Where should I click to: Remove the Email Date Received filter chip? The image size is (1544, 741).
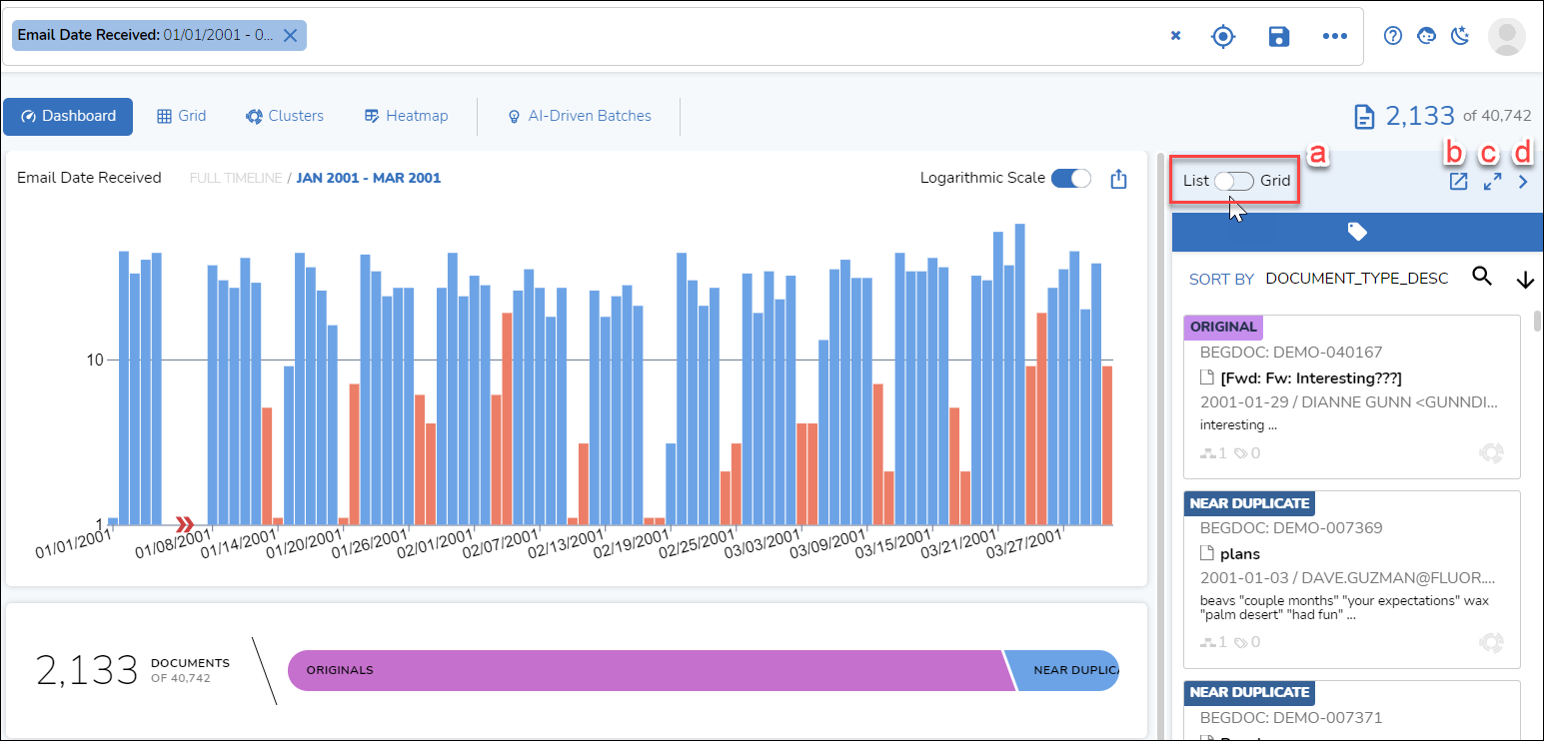click(x=290, y=35)
